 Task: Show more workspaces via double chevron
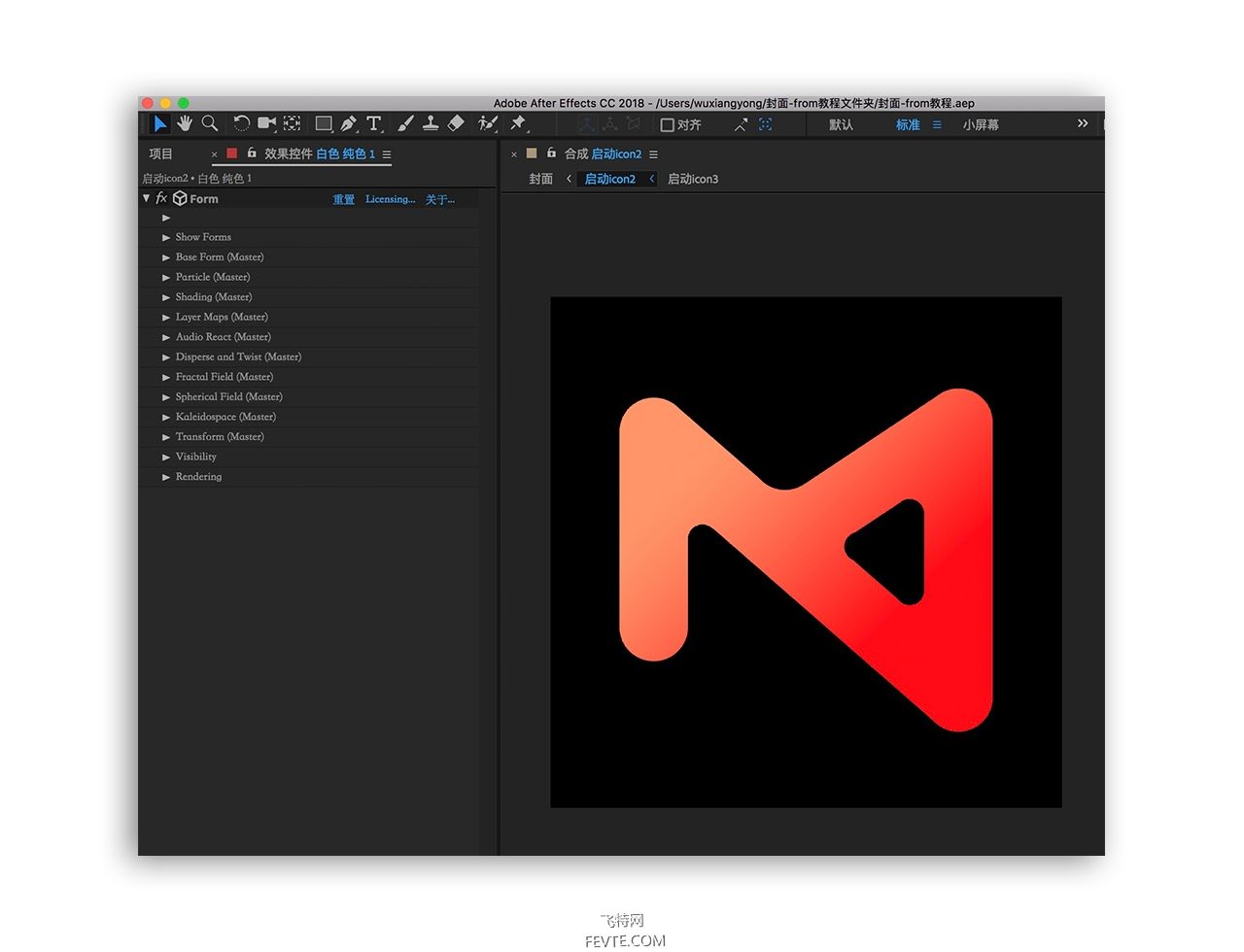(x=1083, y=123)
